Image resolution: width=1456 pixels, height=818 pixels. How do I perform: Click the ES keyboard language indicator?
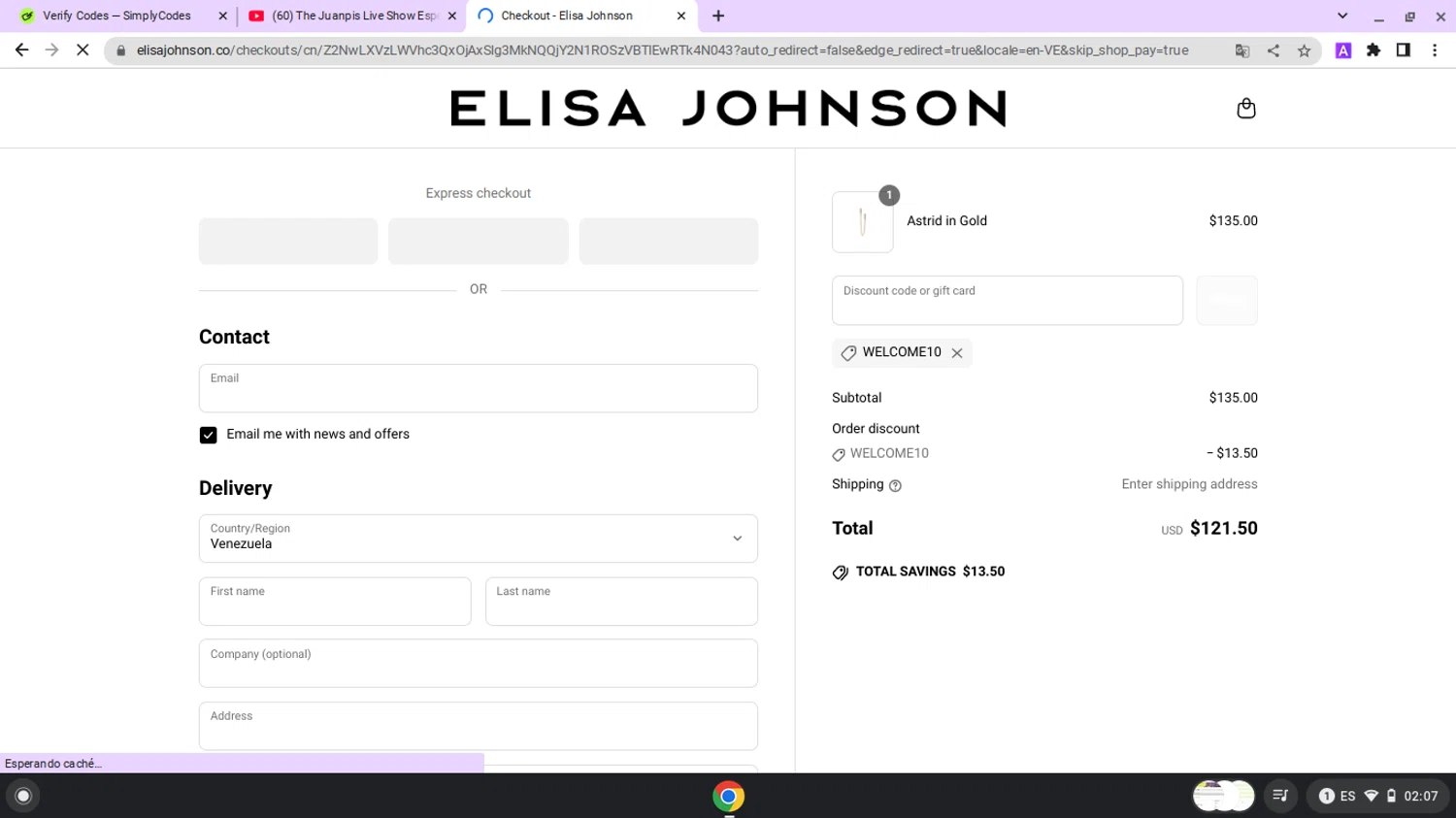coord(1347,797)
